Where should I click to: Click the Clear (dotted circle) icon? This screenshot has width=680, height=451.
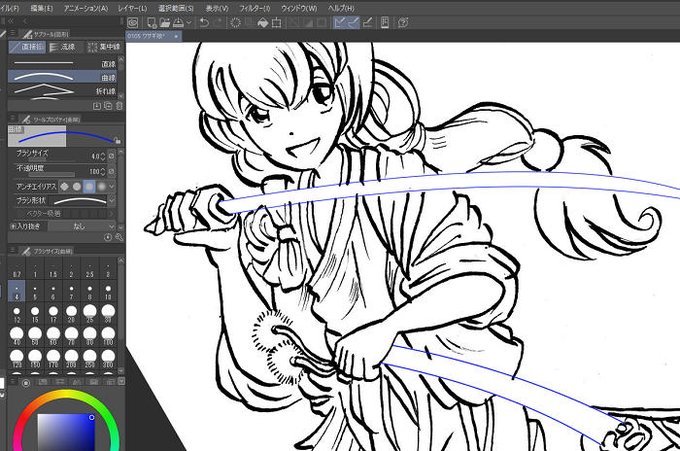[x=235, y=23]
